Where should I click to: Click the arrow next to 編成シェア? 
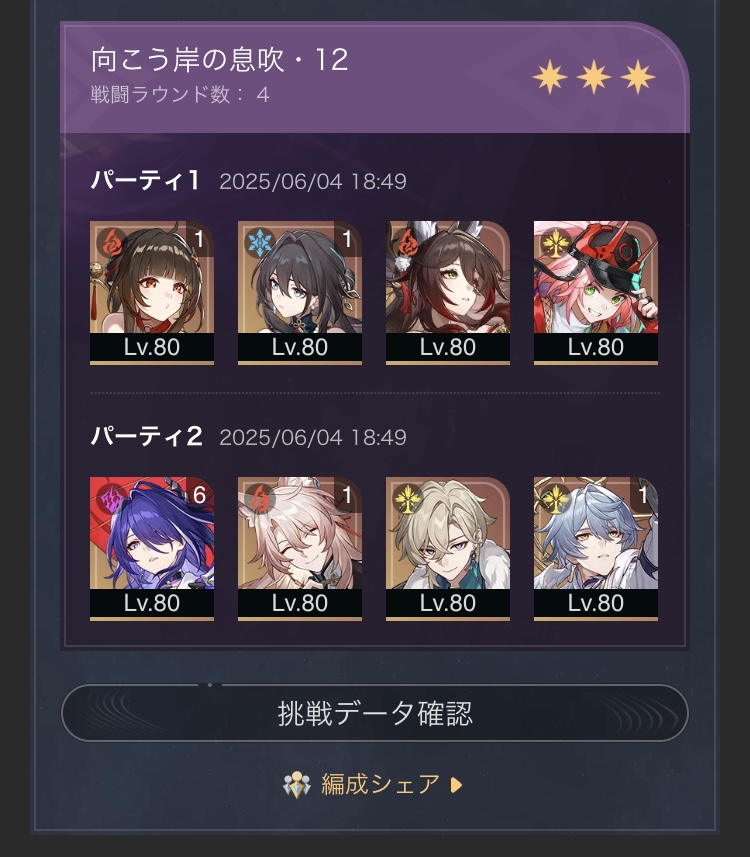pyautogui.click(x=456, y=785)
